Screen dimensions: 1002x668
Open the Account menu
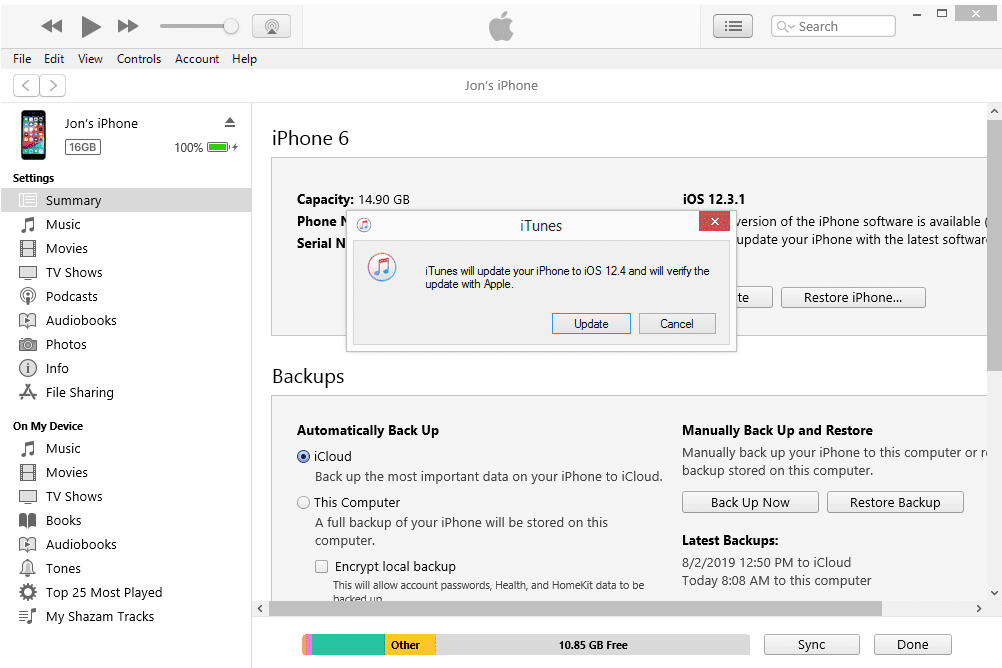197,59
